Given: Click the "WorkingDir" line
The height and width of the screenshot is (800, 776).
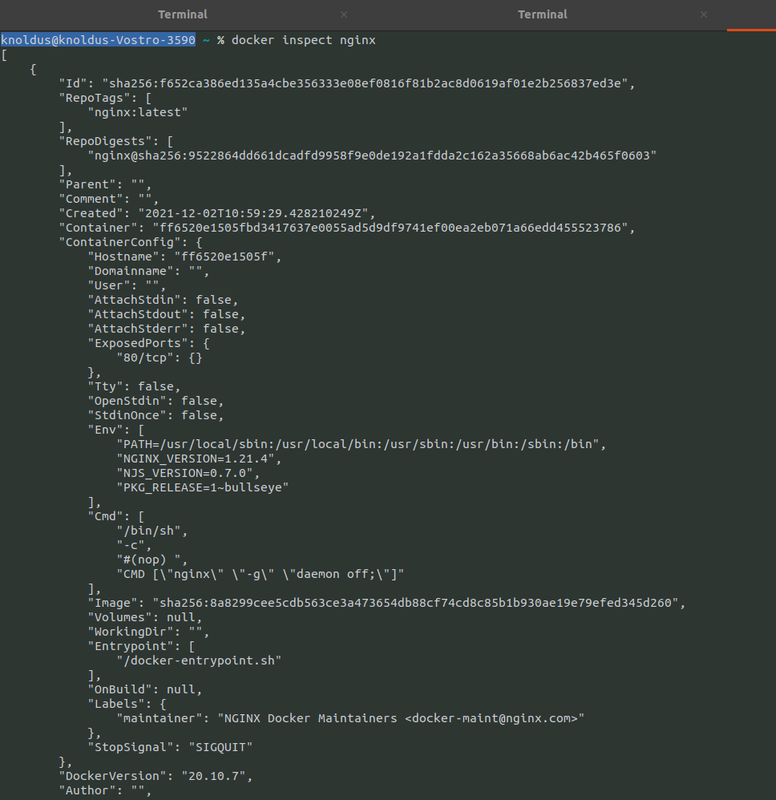Looking at the screenshot, I should (148, 632).
